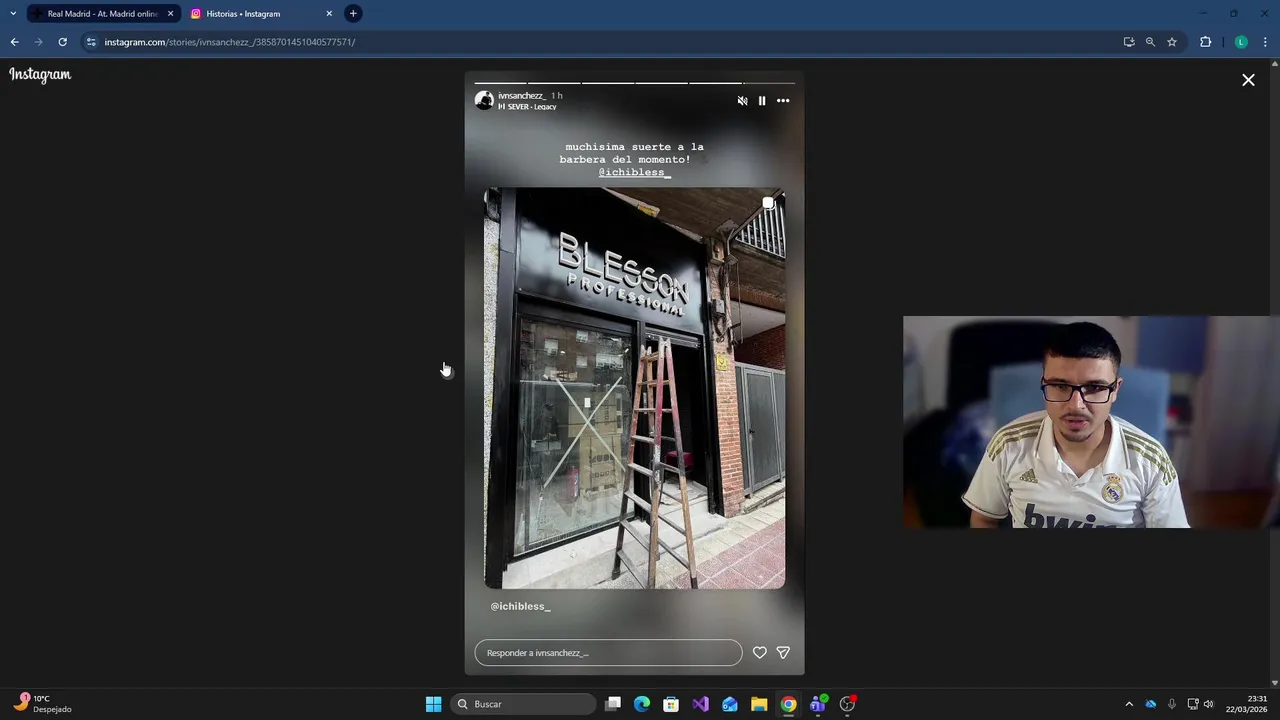Open File Explorer from taskbar
The height and width of the screenshot is (720, 1280).
[759, 704]
